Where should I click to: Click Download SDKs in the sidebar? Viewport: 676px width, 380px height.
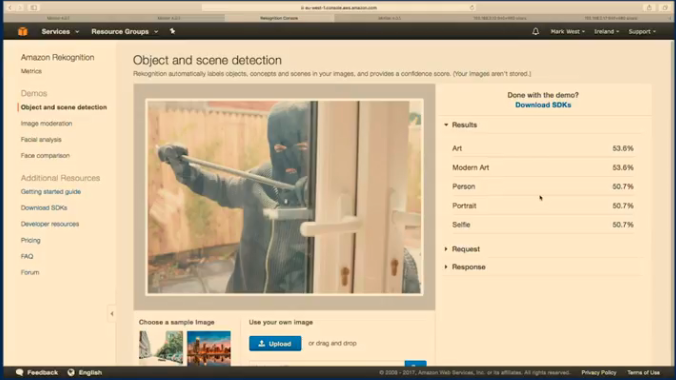pos(44,208)
